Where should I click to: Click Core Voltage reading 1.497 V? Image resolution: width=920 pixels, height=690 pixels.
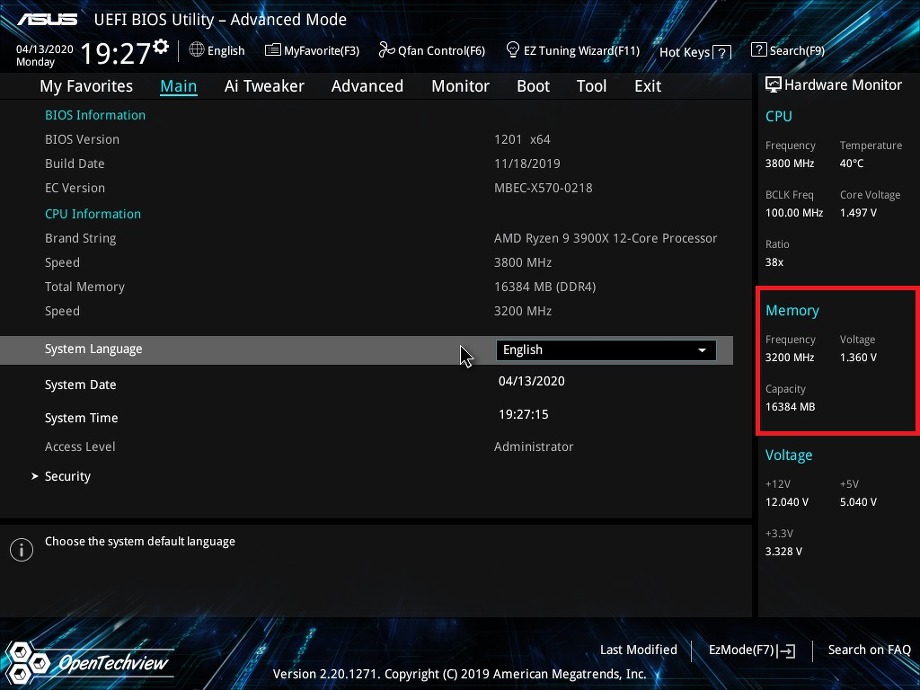click(858, 212)
